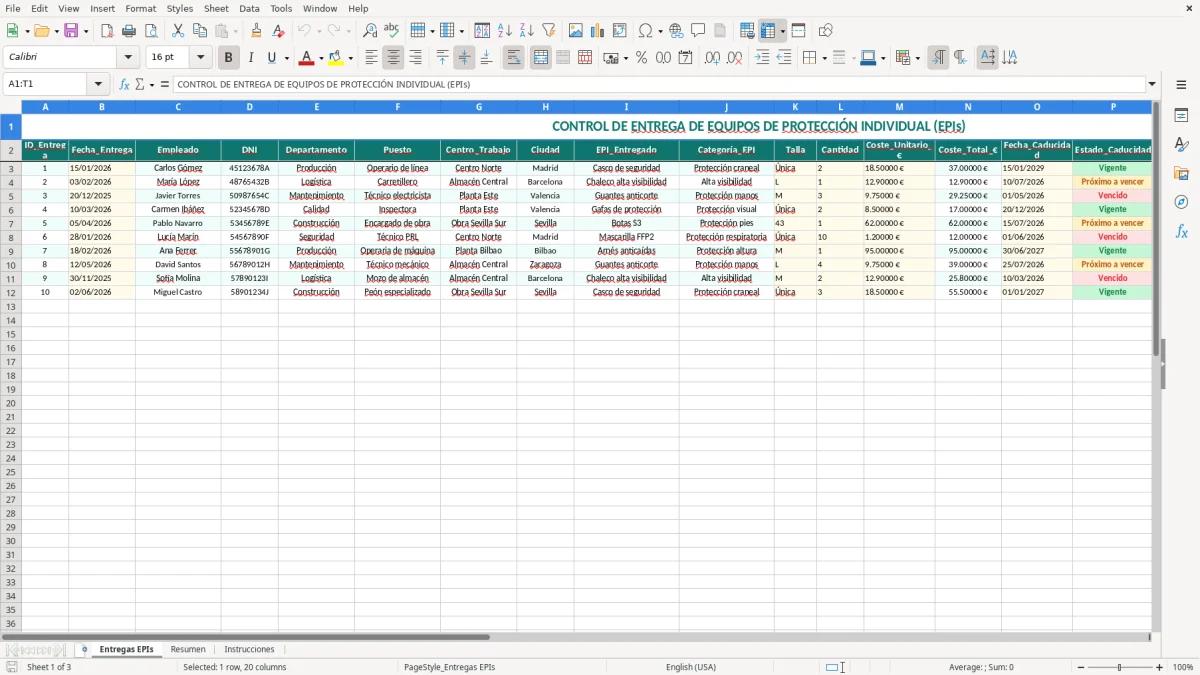Insert a chart using the toolbar icon

(x=598, y=31)
